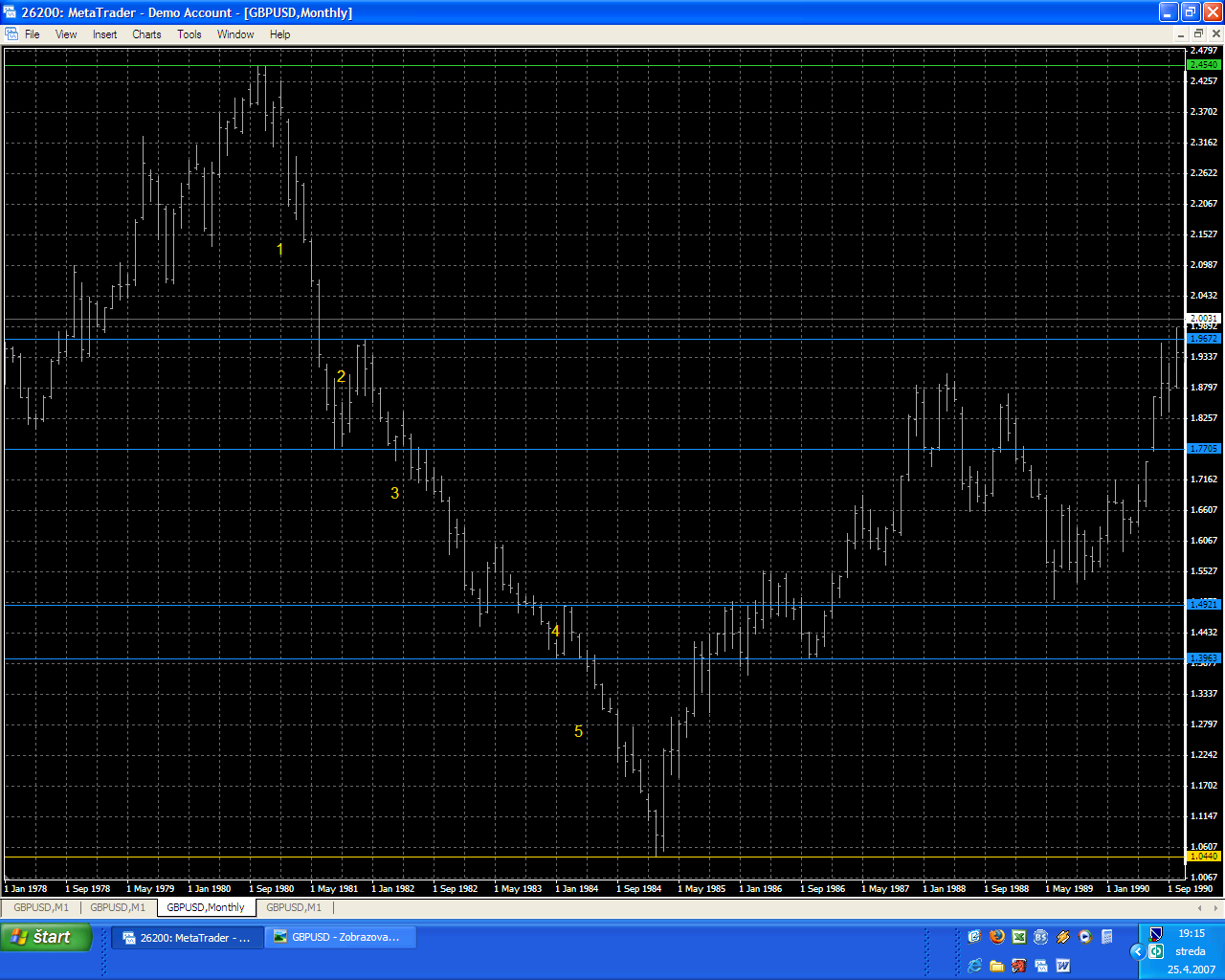
Task: Click the MetaTrader icon in the title bar
Action: [11, 12]
